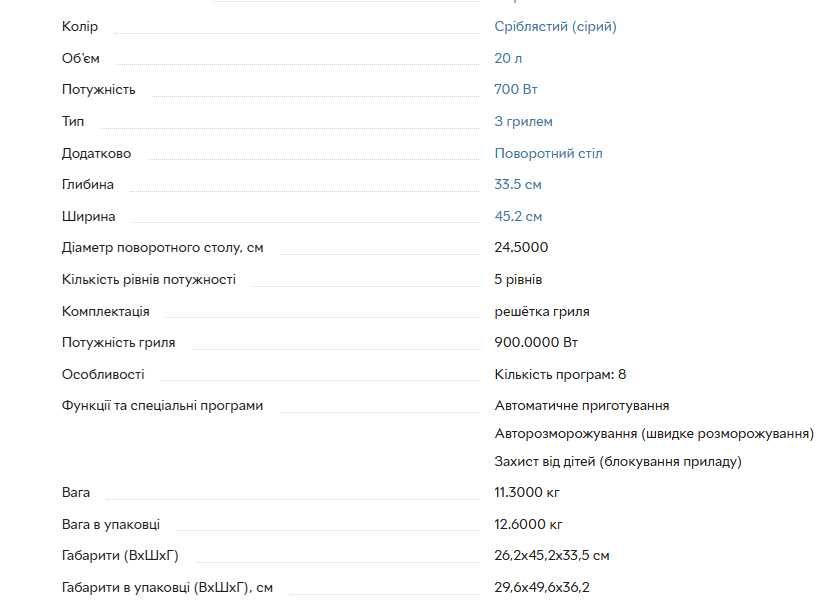
Task: Click the 900.0000 Вт grill power value
Action: tap(536, 343)
